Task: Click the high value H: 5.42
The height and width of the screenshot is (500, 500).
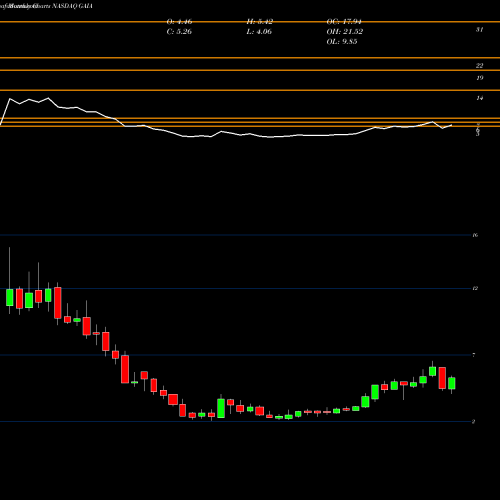Action: coord(260,22)
